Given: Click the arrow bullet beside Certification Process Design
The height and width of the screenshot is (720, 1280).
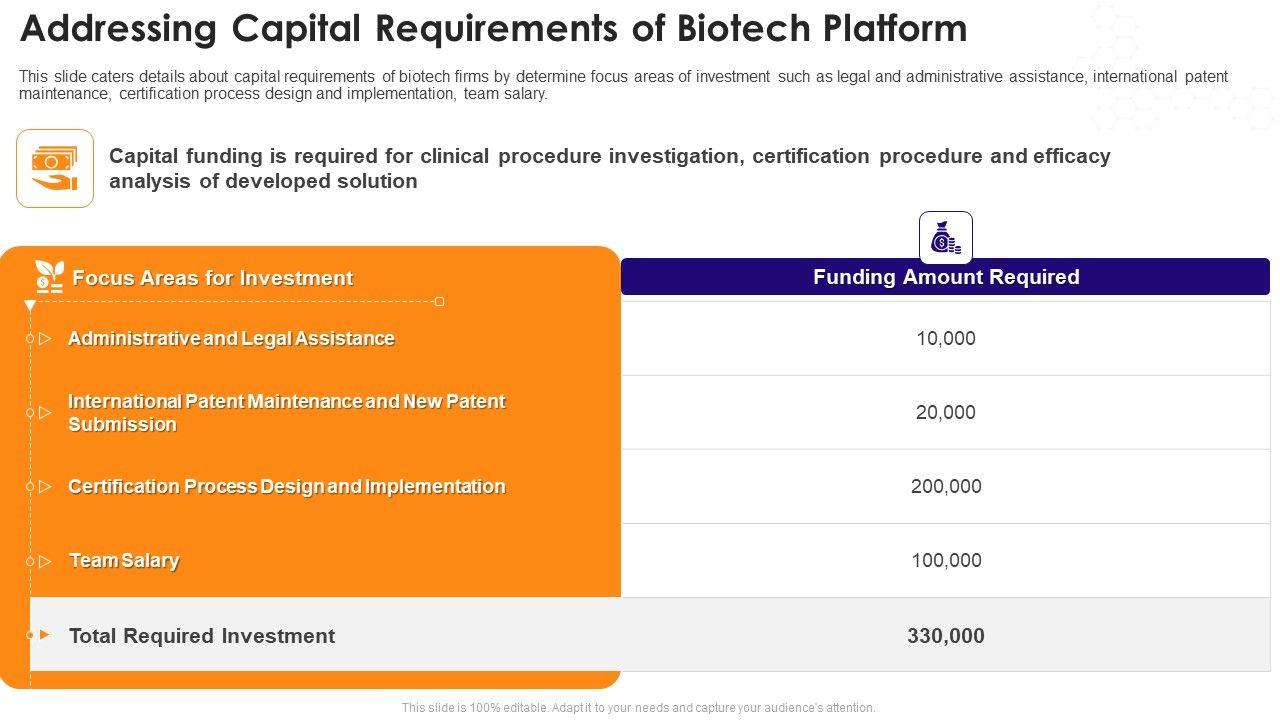Looking at the screenshot, I should click(45, 487).
